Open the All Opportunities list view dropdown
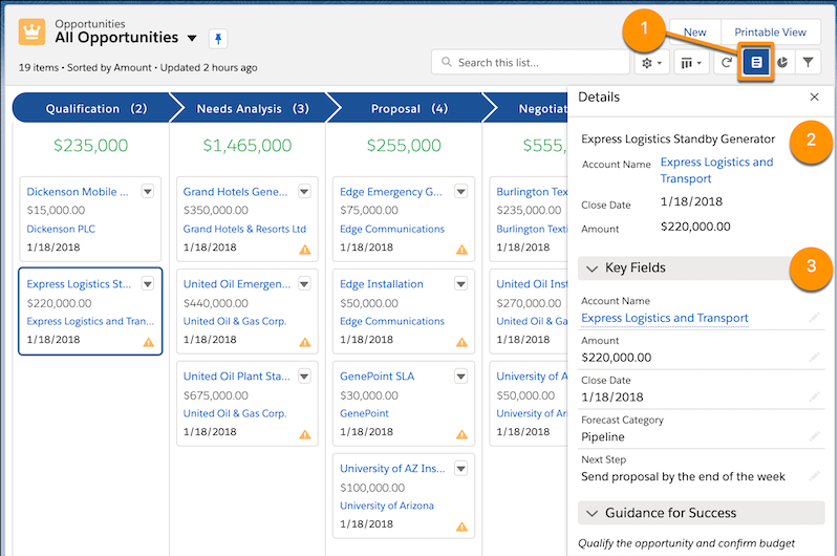Screen dimensions: 837x556 coord(192,38)
